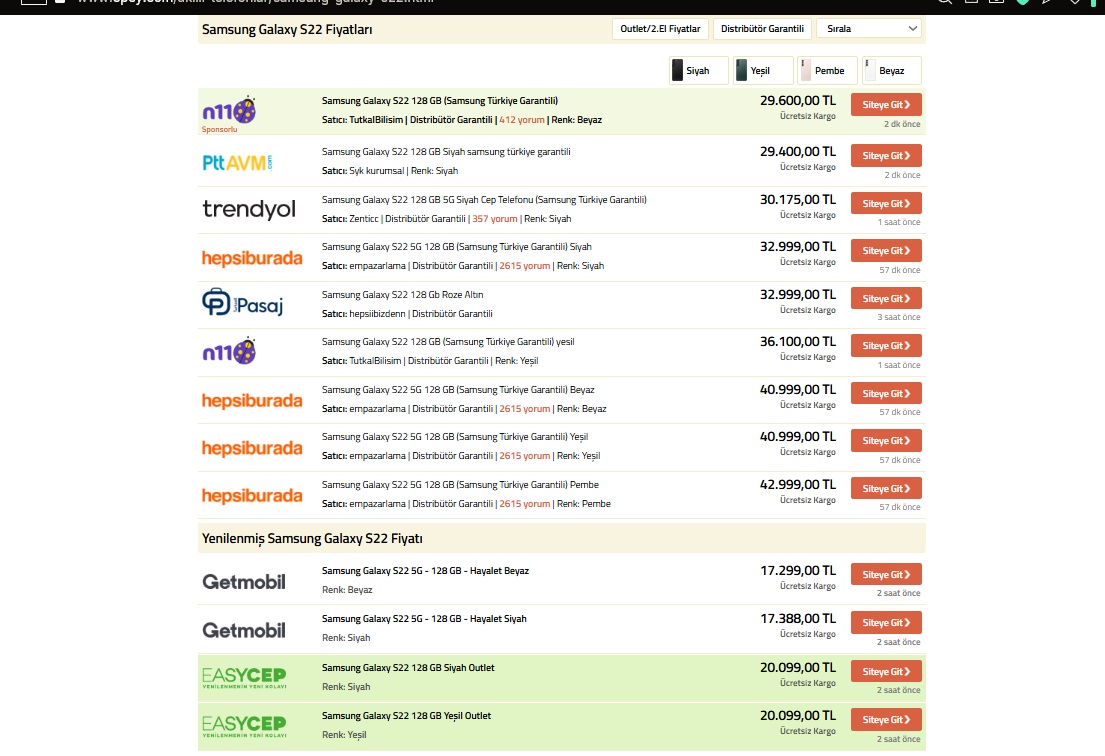Go to site for hepsiburada Siyah 32.999,00 TL
Image resolution: width=1105 pixels, height=756 pixels.
886,250
